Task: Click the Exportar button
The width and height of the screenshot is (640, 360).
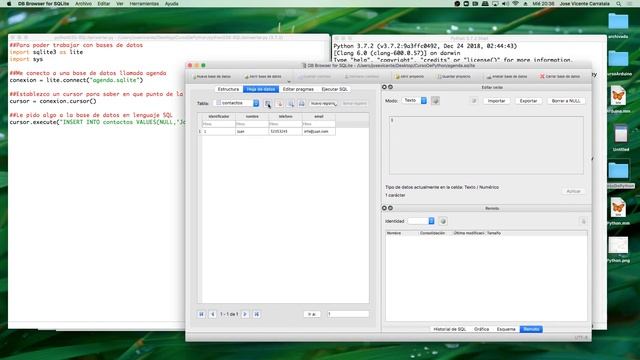Action: [528, 100]
